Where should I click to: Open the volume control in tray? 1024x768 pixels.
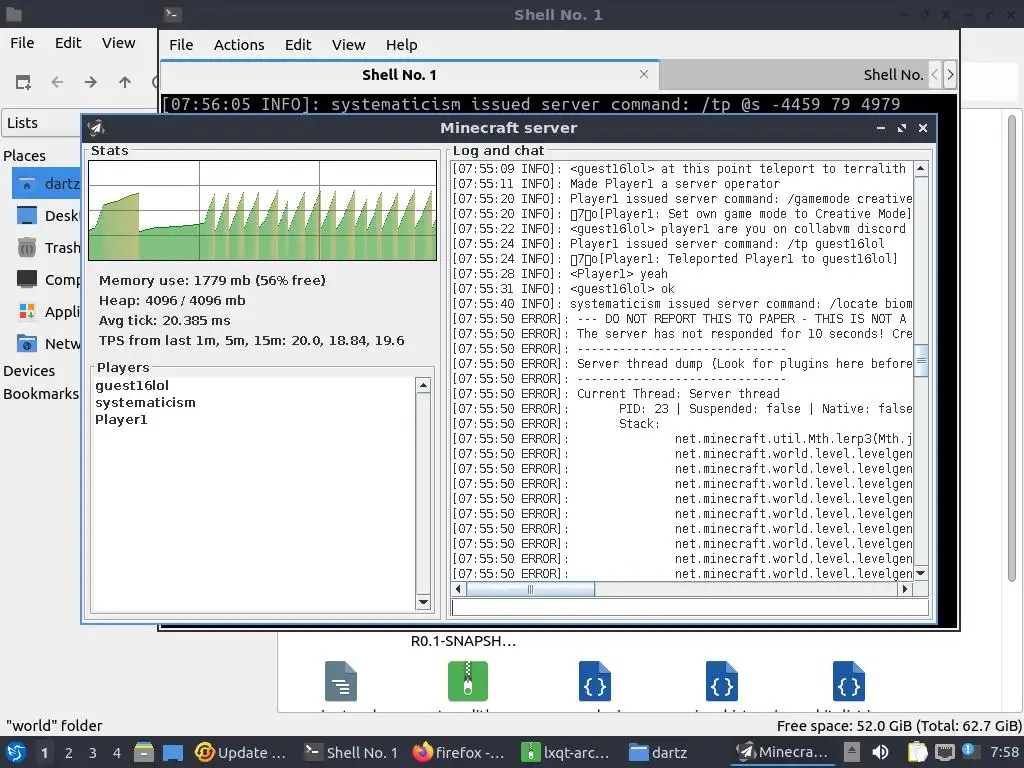pyautogui.click(x=880, y=752)
